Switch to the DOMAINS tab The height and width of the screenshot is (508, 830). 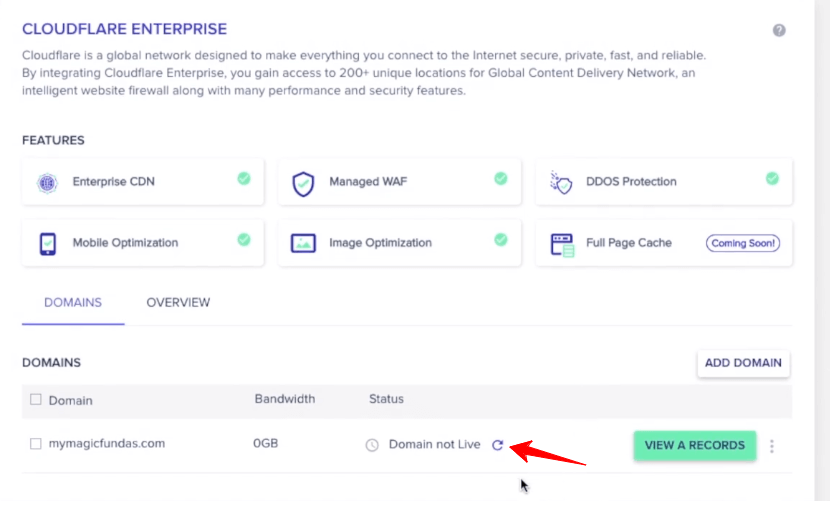(x=73, y=303)
